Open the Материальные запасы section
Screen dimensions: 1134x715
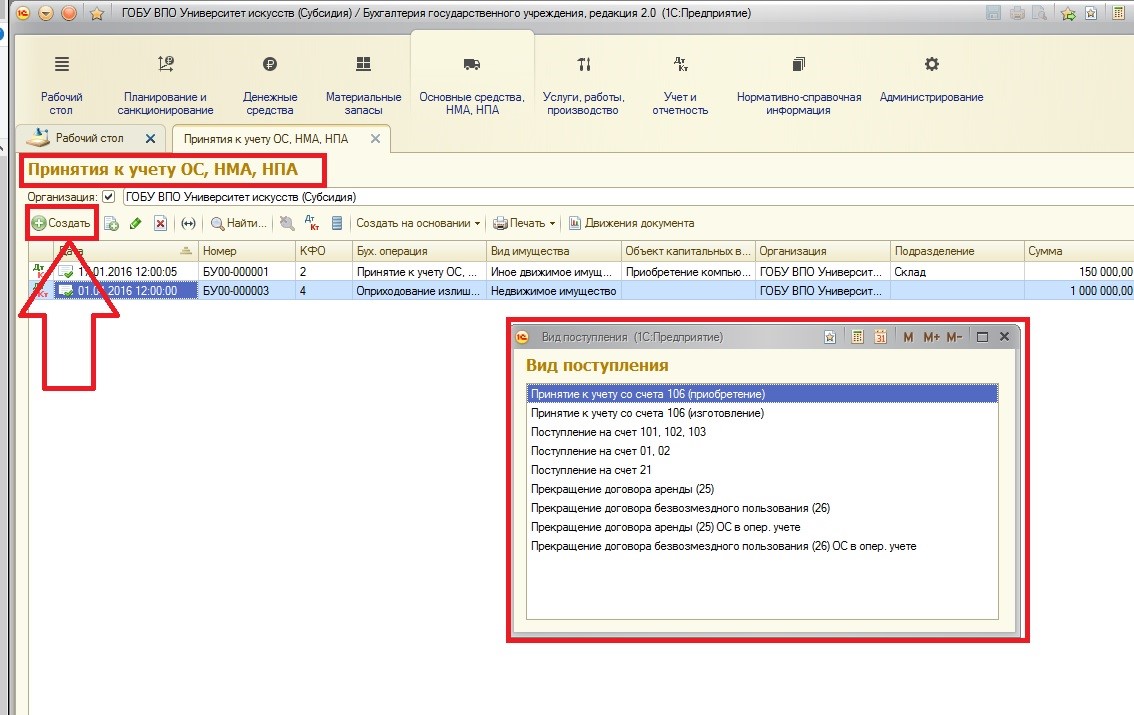click(x=363, y=83)
